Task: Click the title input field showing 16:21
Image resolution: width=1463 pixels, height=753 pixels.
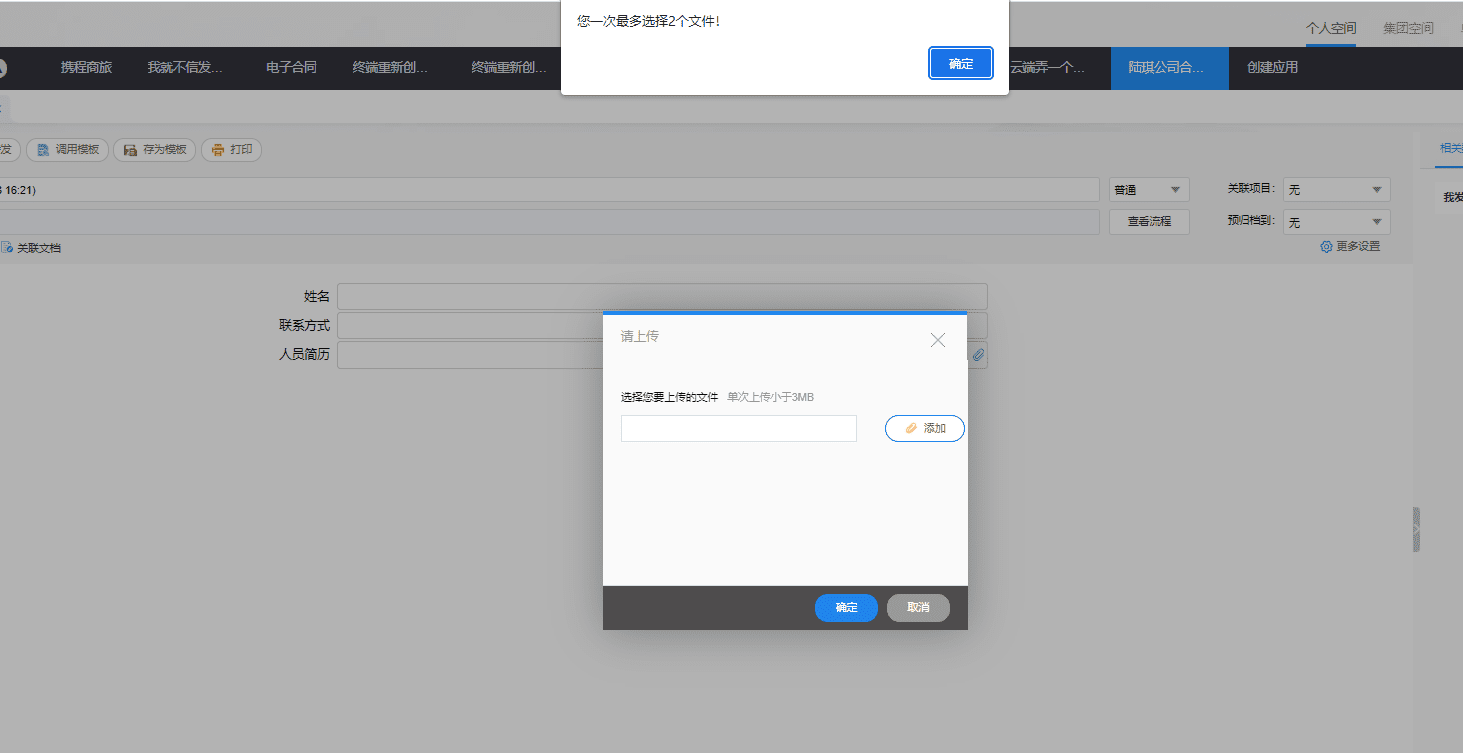Action: [x=549, y=190]
